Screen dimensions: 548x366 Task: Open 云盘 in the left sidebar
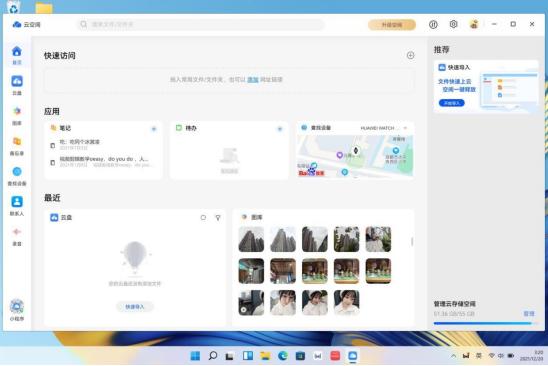[x=17, y=85]
